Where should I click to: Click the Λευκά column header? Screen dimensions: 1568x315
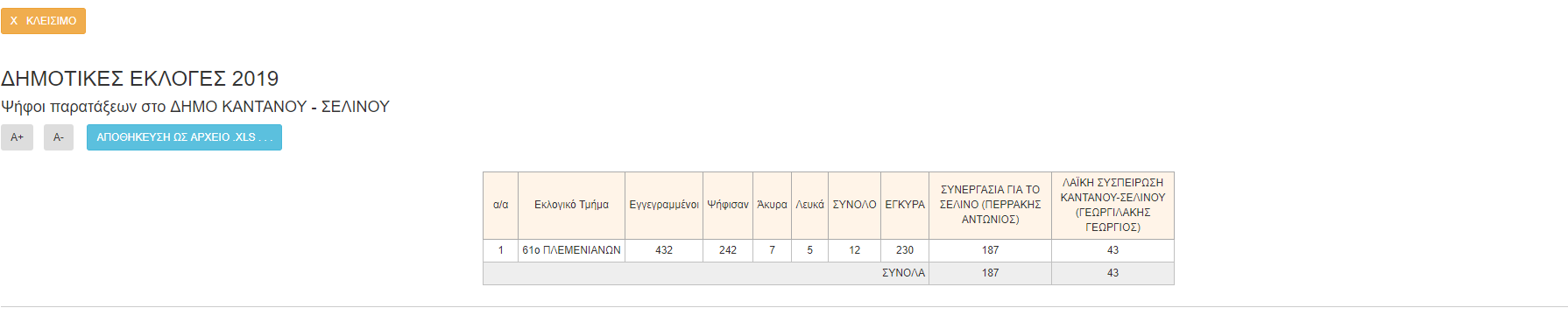point(809,205)
